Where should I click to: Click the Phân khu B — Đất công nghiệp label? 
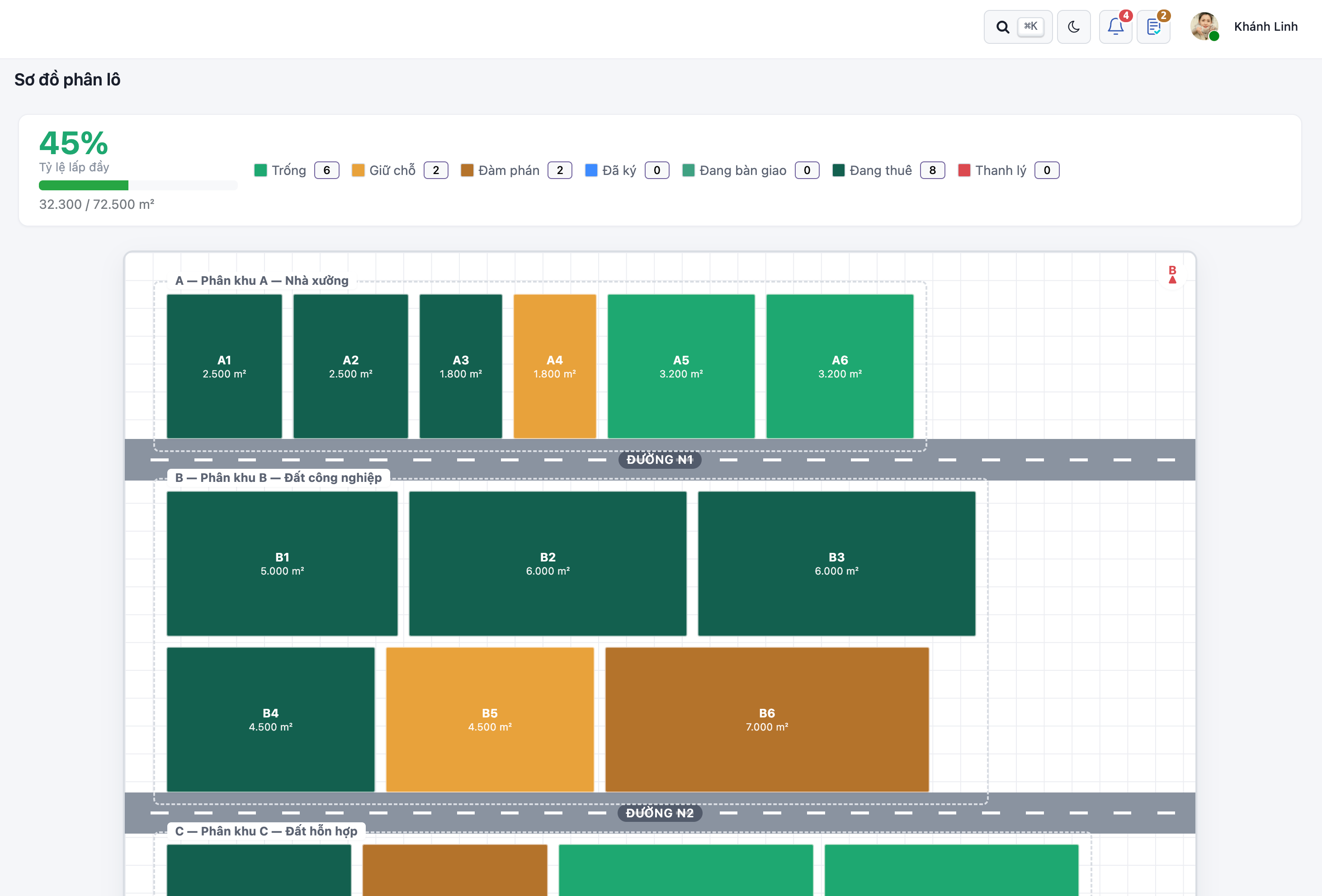(x=278, y=478)
